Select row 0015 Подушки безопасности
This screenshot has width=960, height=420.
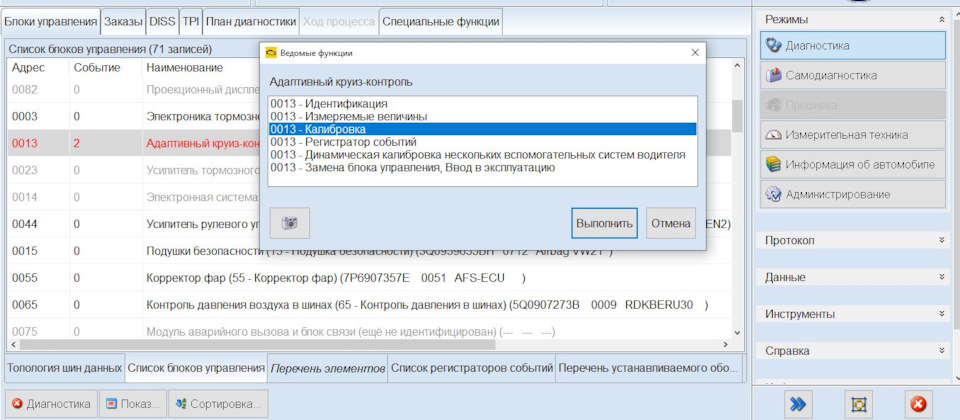[x=369, y=251]
